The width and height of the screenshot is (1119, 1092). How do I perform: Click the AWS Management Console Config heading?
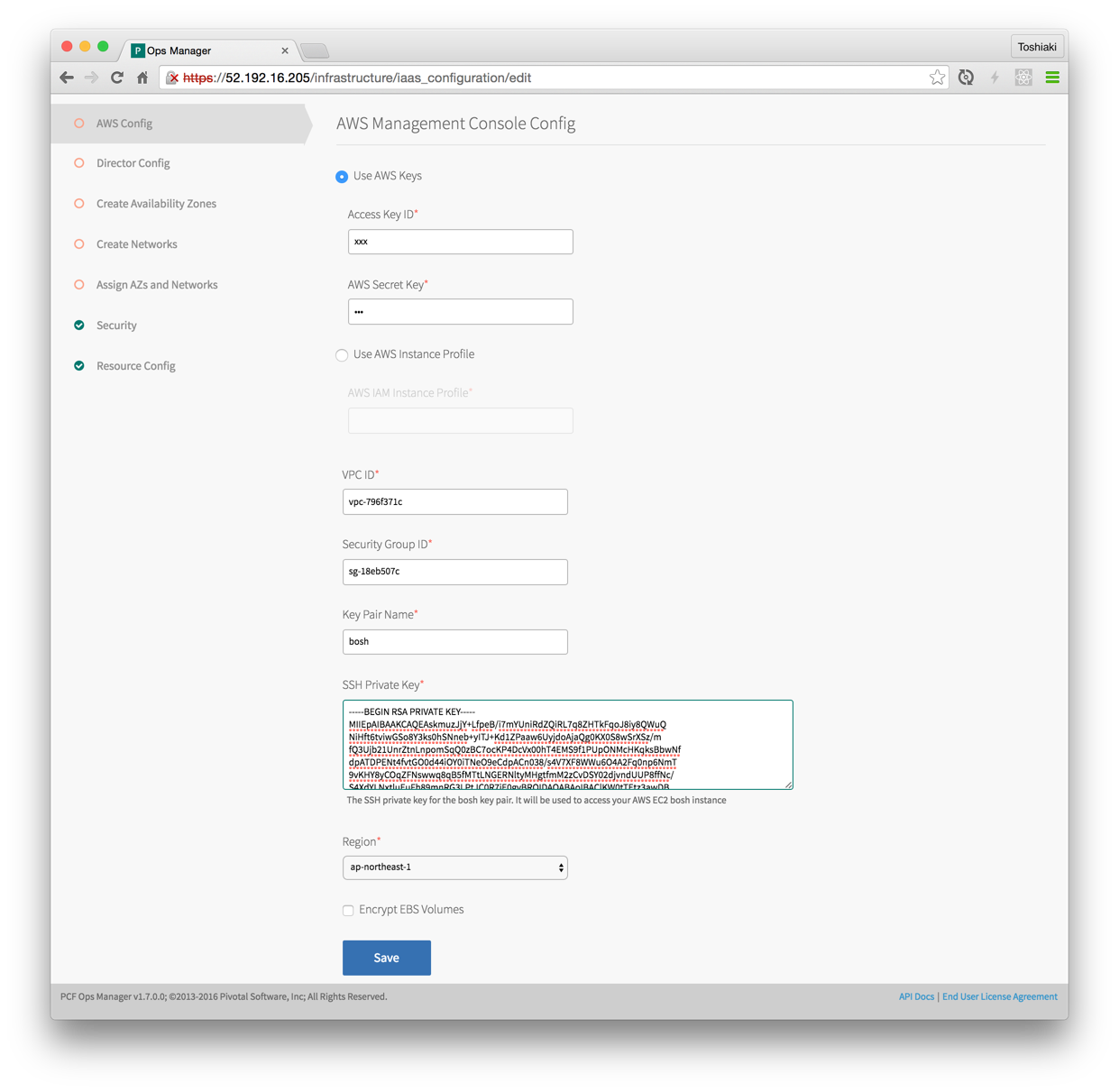(x=455, y=124)
